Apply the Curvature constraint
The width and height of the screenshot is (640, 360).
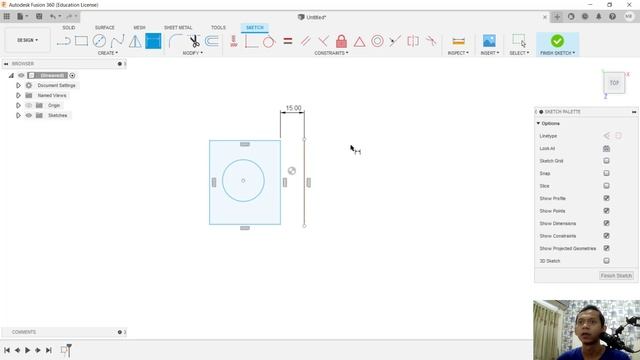[431, 41]
